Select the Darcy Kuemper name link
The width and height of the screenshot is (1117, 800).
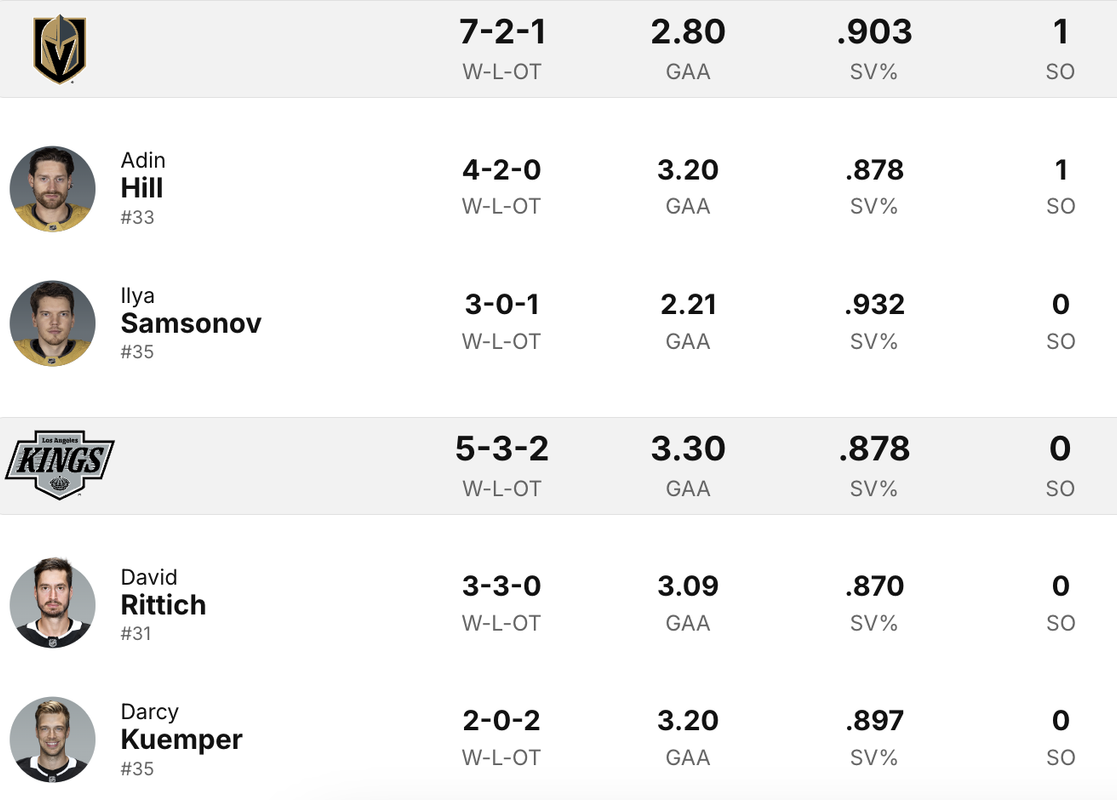pyautogui.click(x=182, y=726)
